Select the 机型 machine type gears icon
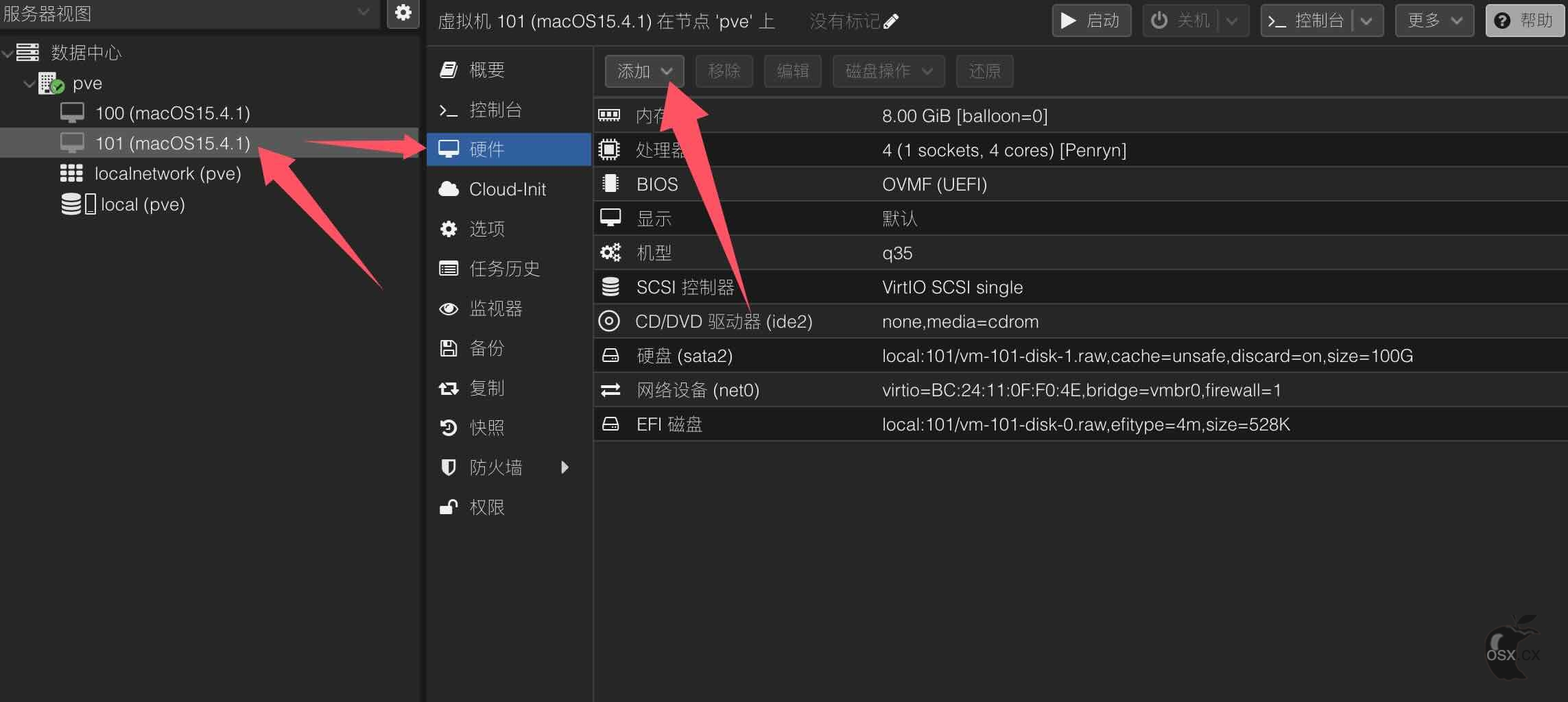Viewport: 1568px width, 702px height. coord(610,252)
